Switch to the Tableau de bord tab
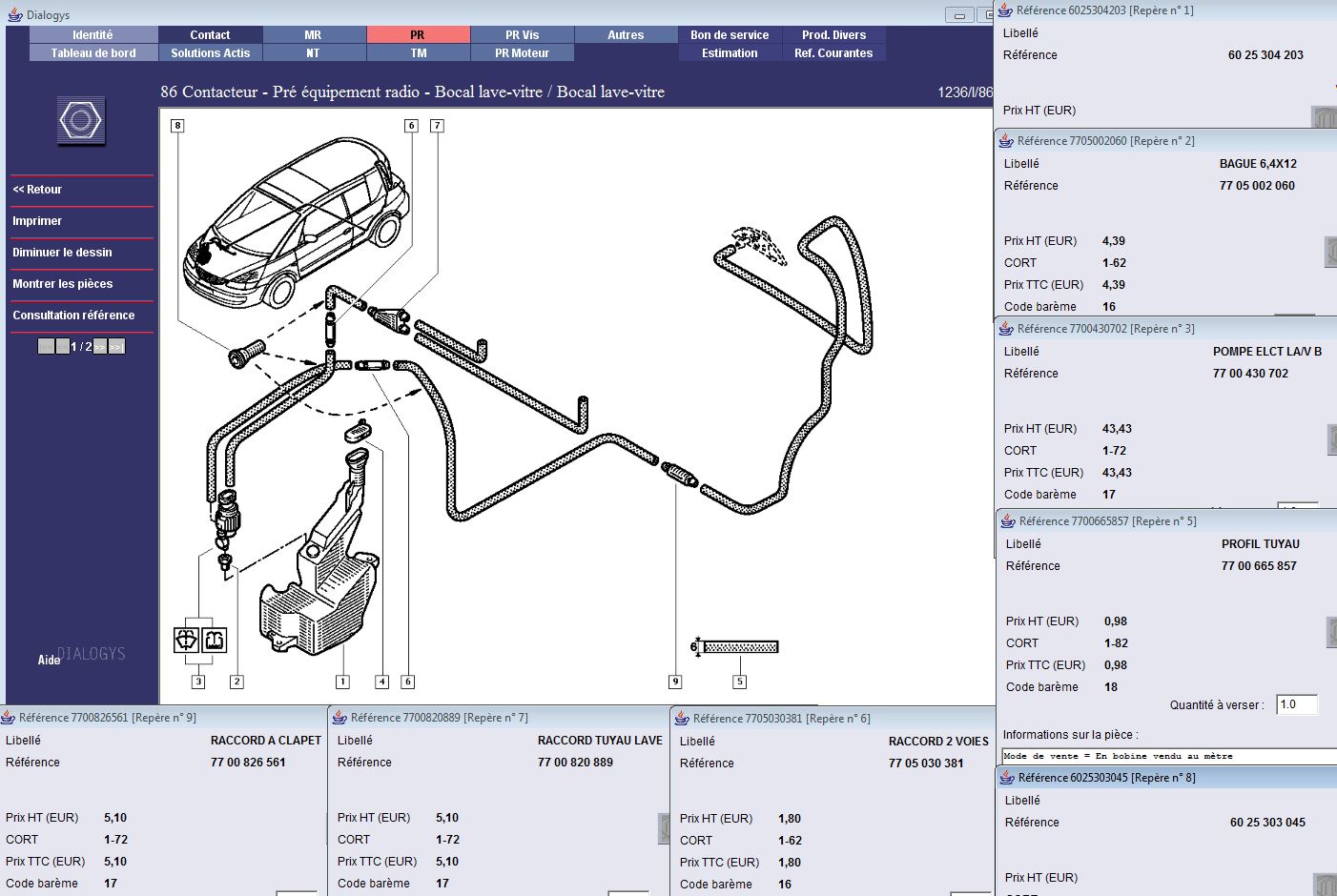This screenshot has height=896, width=1337. (x=93, y=53)
